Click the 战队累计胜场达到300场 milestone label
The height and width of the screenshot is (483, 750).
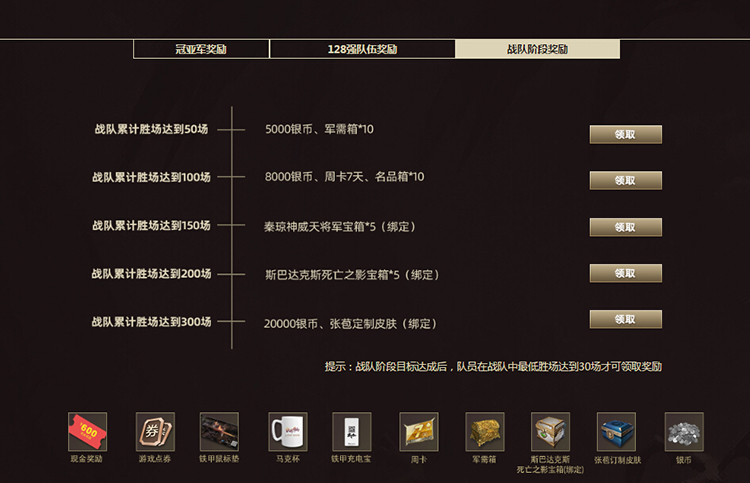[x=151, y=322]
